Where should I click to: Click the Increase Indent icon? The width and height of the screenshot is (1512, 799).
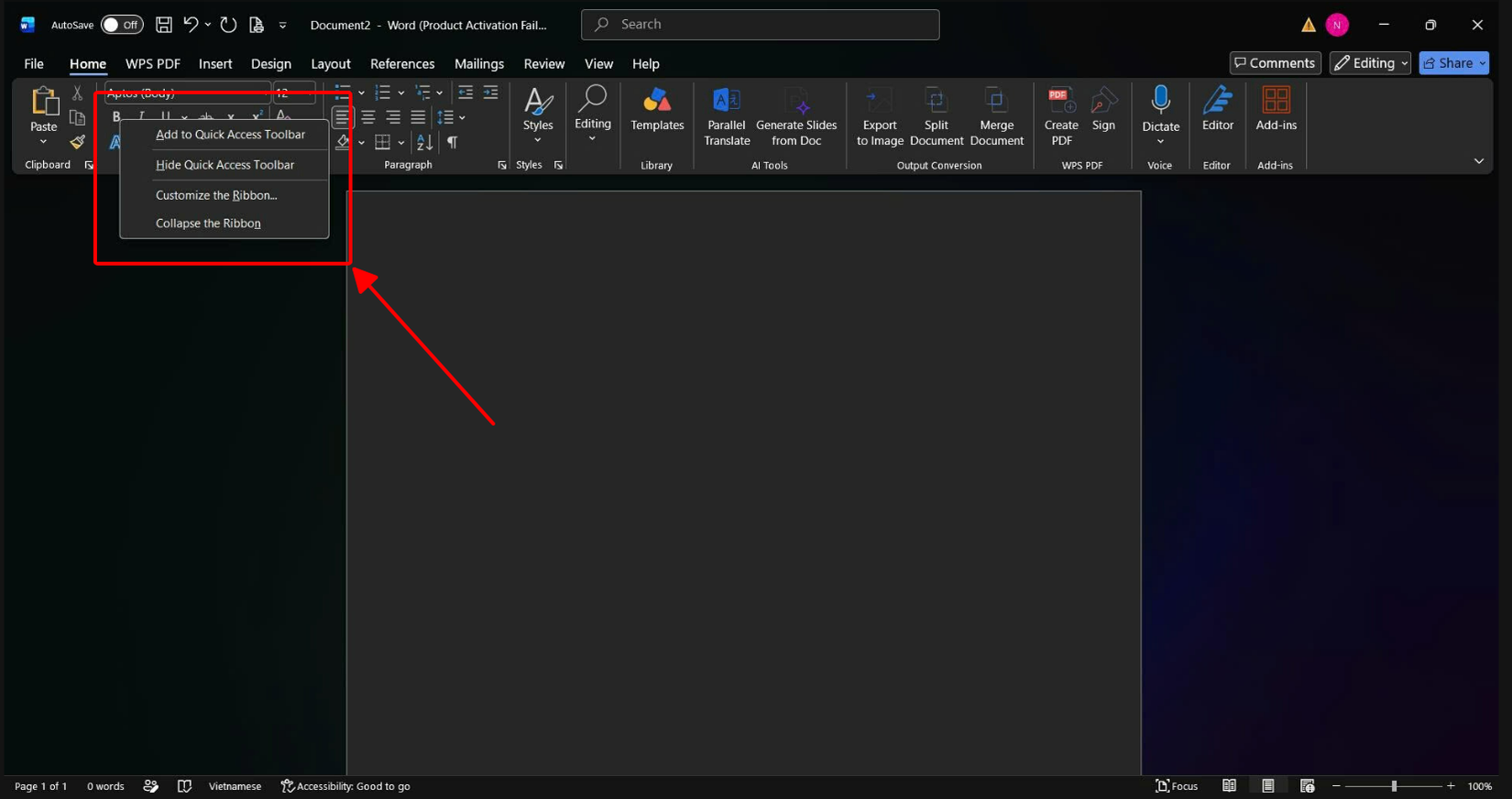point(491,93)
